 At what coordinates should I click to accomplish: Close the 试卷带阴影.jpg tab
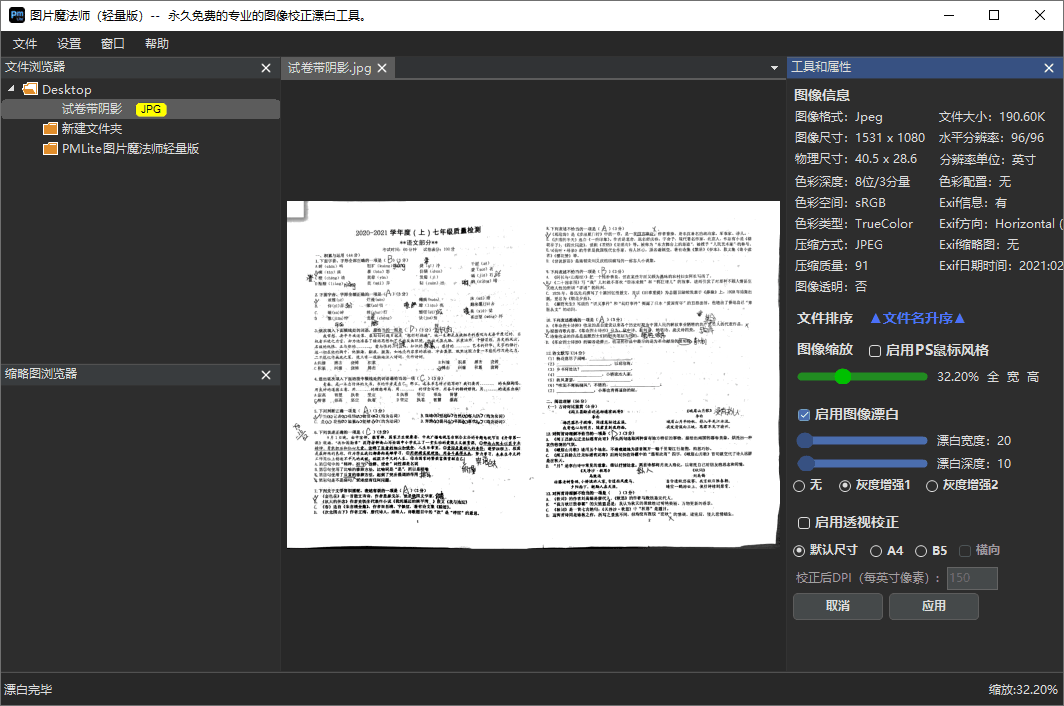tap(381, 67)
